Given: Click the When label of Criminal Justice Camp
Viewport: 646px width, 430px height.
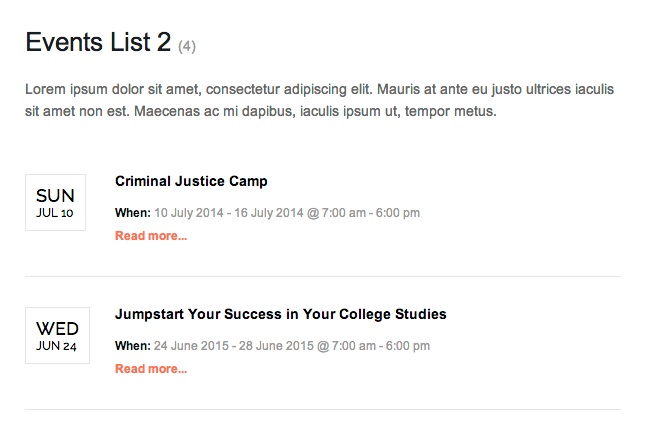Looking at the screenshot, I should 132,213.
